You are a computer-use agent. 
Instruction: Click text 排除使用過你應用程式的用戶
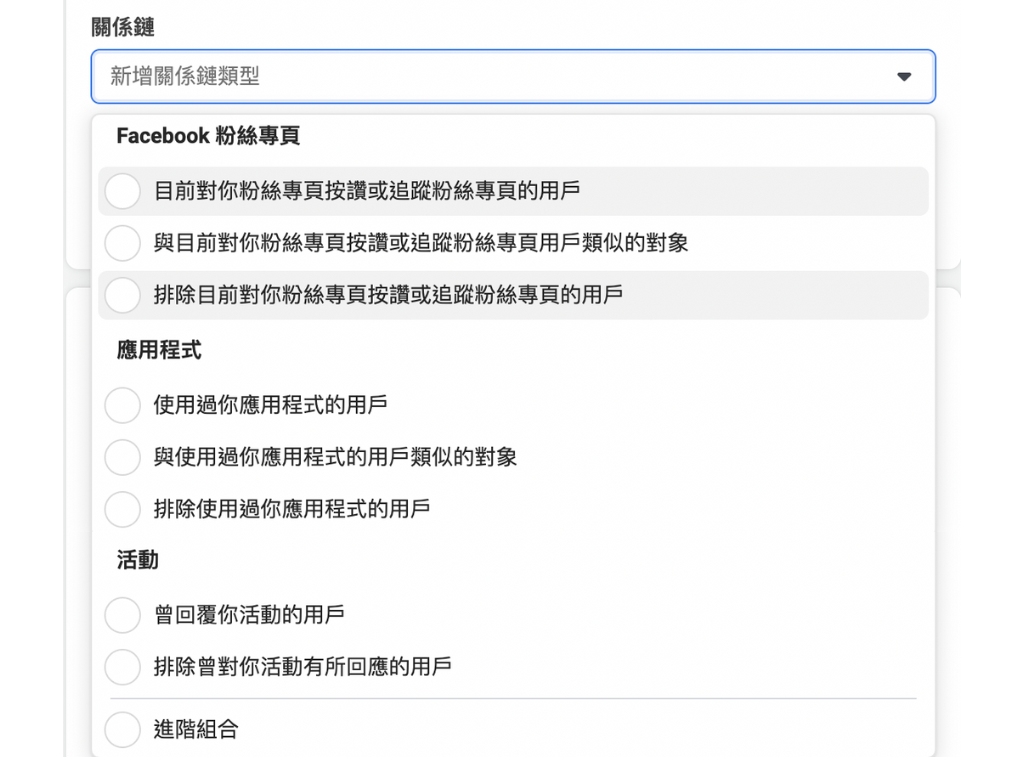point(292,509)
